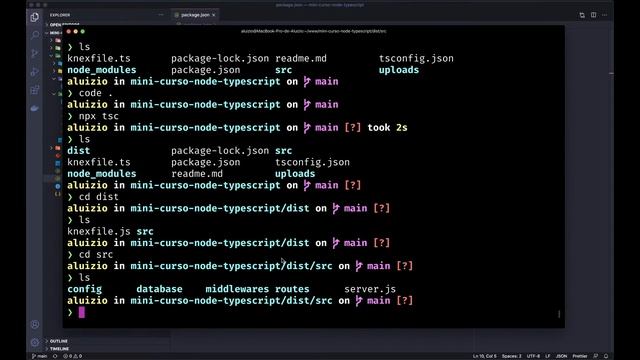Screen dimensions: 640x360
Task: Click the Spaces: 2 indentation setting
Action: 511,356
